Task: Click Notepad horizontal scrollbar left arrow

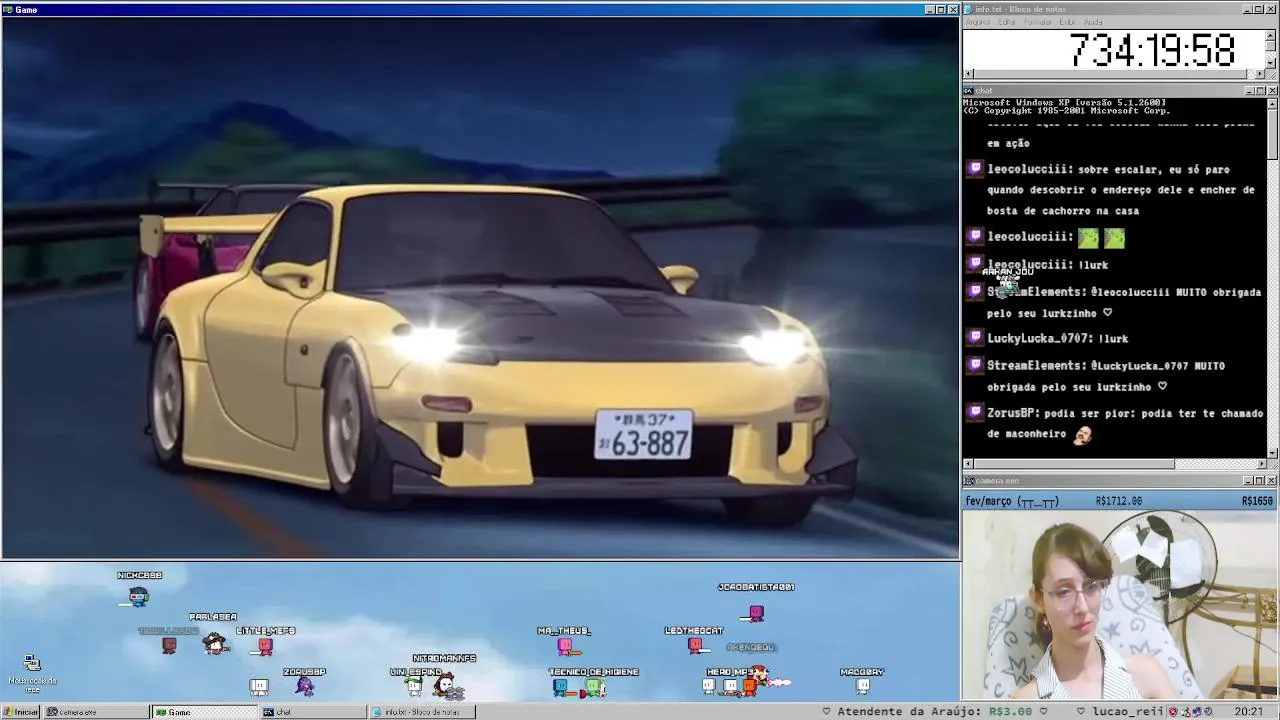Action: click(x=968, y=74)
